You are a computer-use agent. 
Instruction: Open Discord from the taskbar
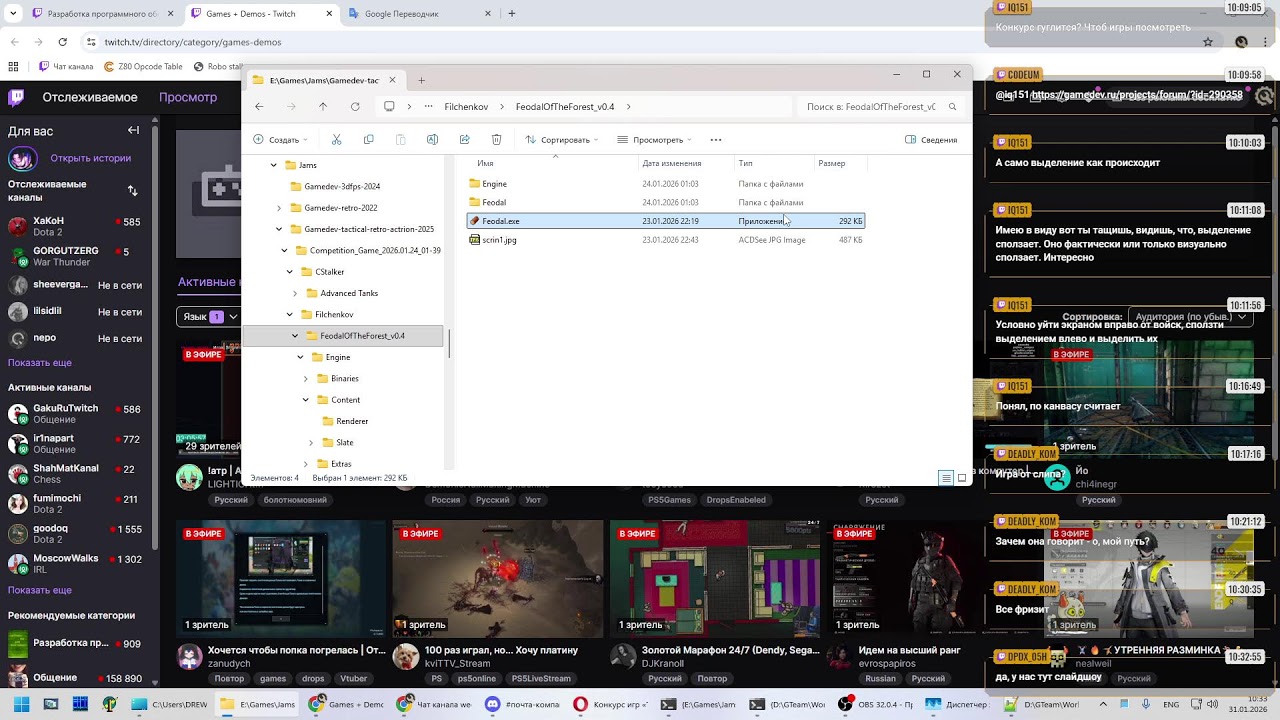tap(521, 704)
